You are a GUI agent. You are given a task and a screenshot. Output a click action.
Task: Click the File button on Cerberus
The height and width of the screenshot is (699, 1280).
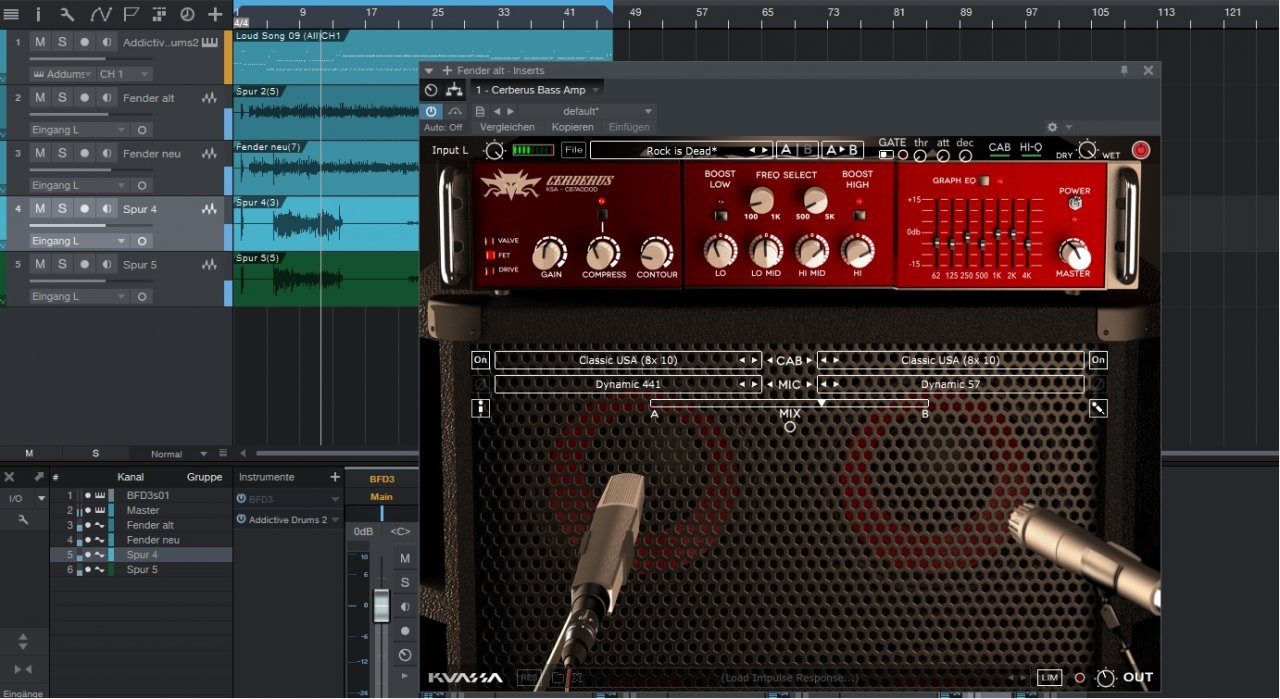tap(573, 150)
